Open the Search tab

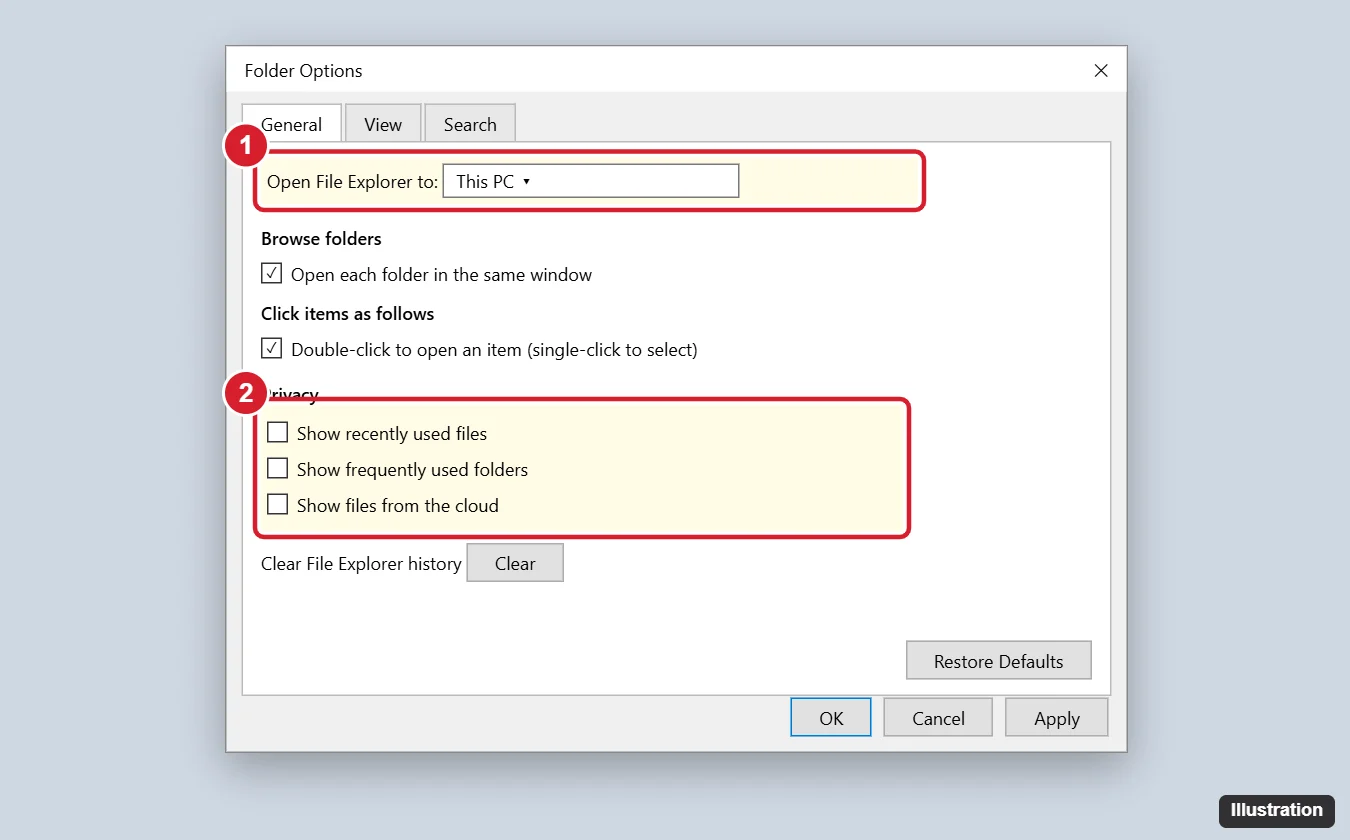coord(470,124)
